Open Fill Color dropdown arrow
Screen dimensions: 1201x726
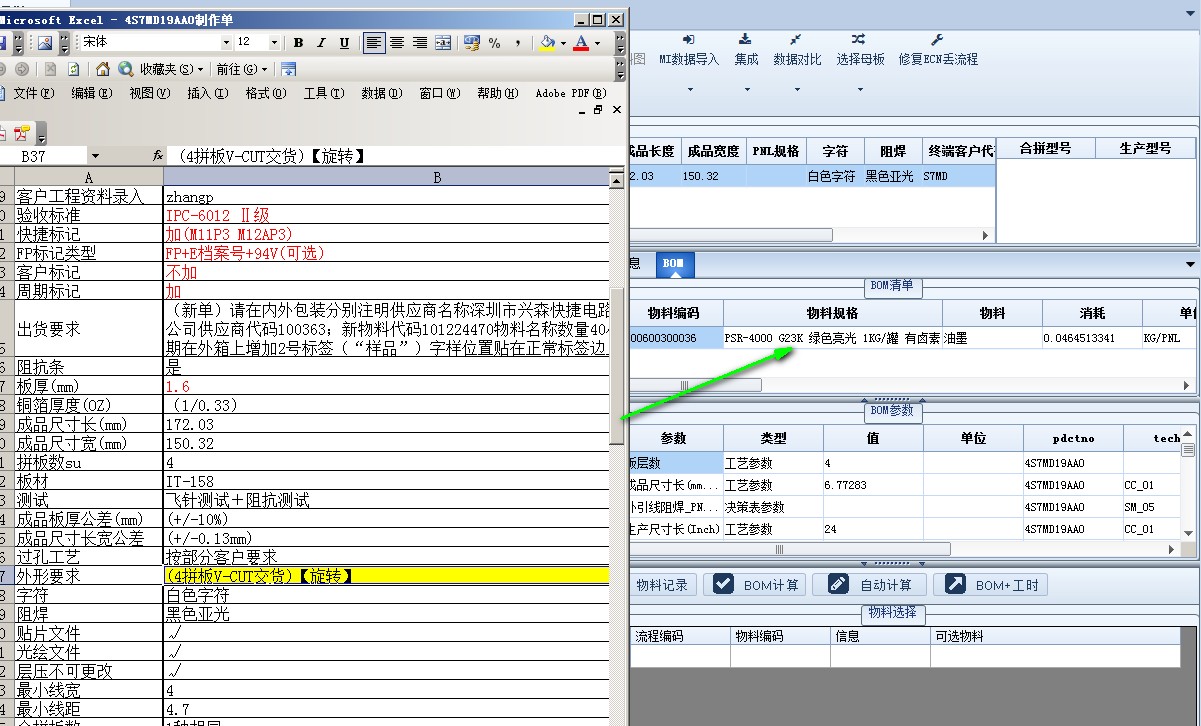pyautogui.click(x=563, y=43)
